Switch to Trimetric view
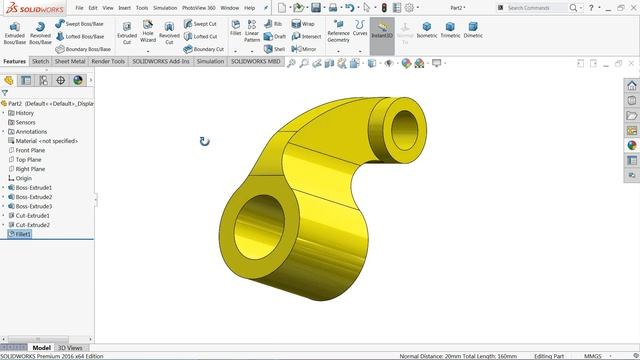The image size is (640, 360). [450, 30]
